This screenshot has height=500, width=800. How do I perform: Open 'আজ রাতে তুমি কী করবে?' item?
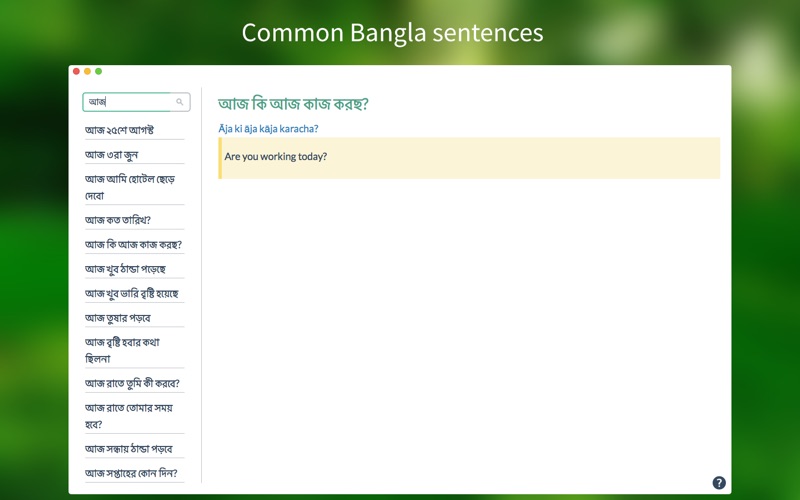point(132,383)
